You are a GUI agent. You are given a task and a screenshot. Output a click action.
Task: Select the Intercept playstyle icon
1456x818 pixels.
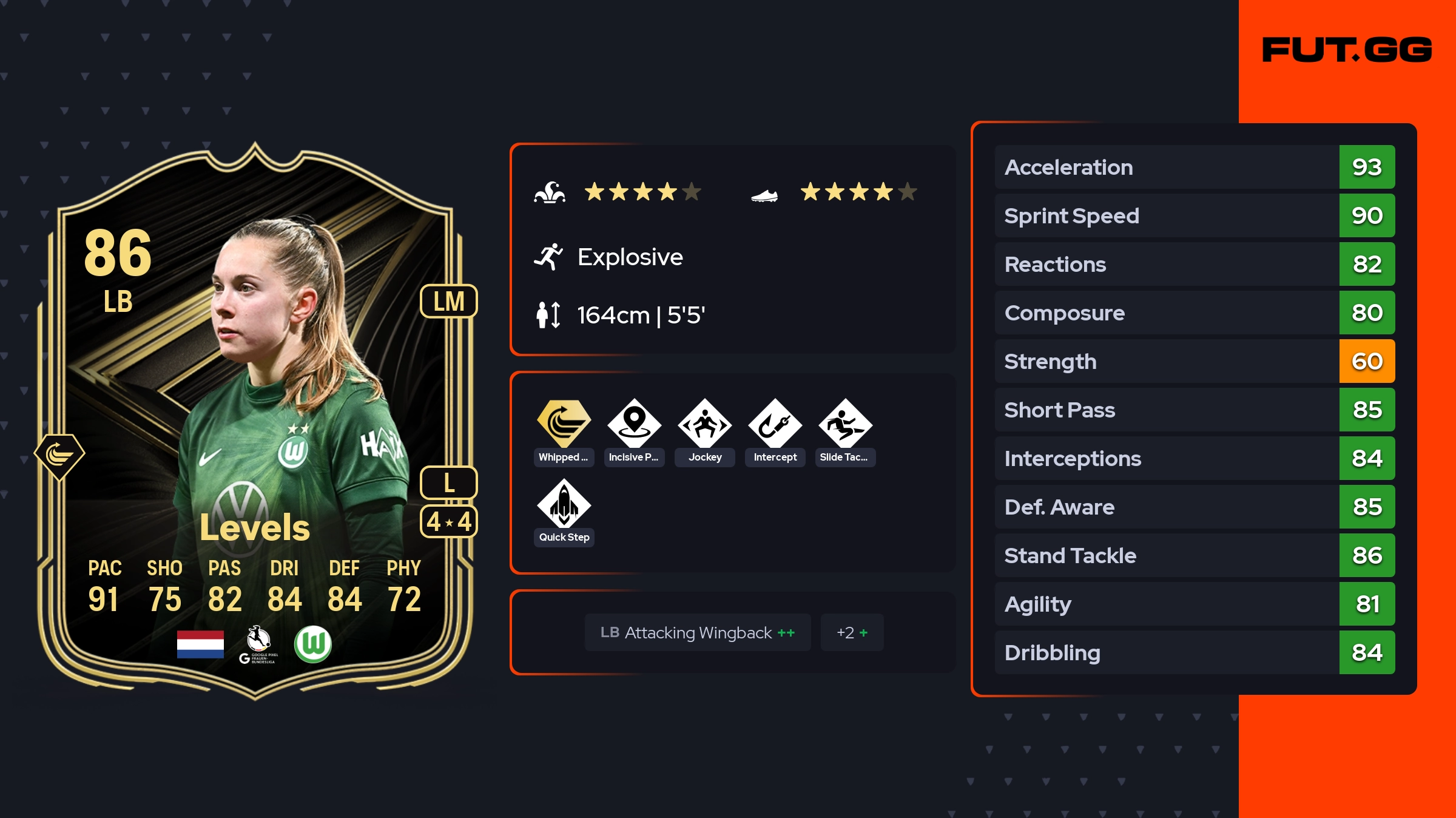775,422
